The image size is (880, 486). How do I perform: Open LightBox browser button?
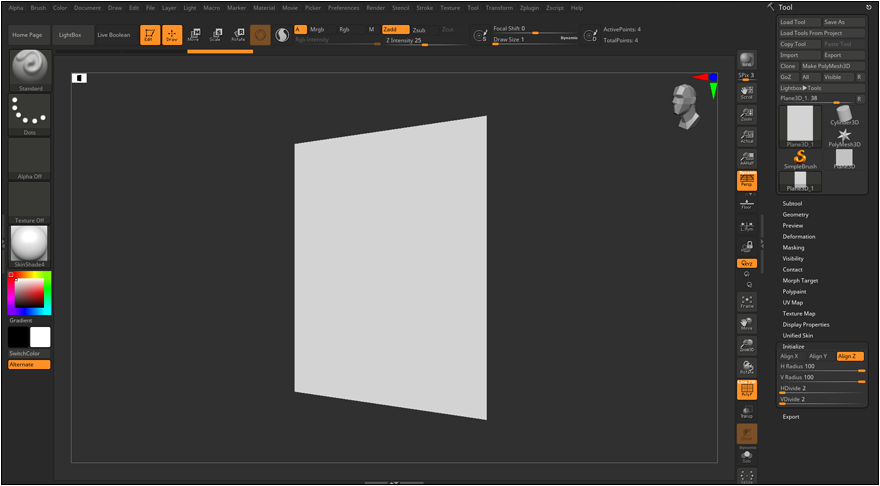point(70,35)
